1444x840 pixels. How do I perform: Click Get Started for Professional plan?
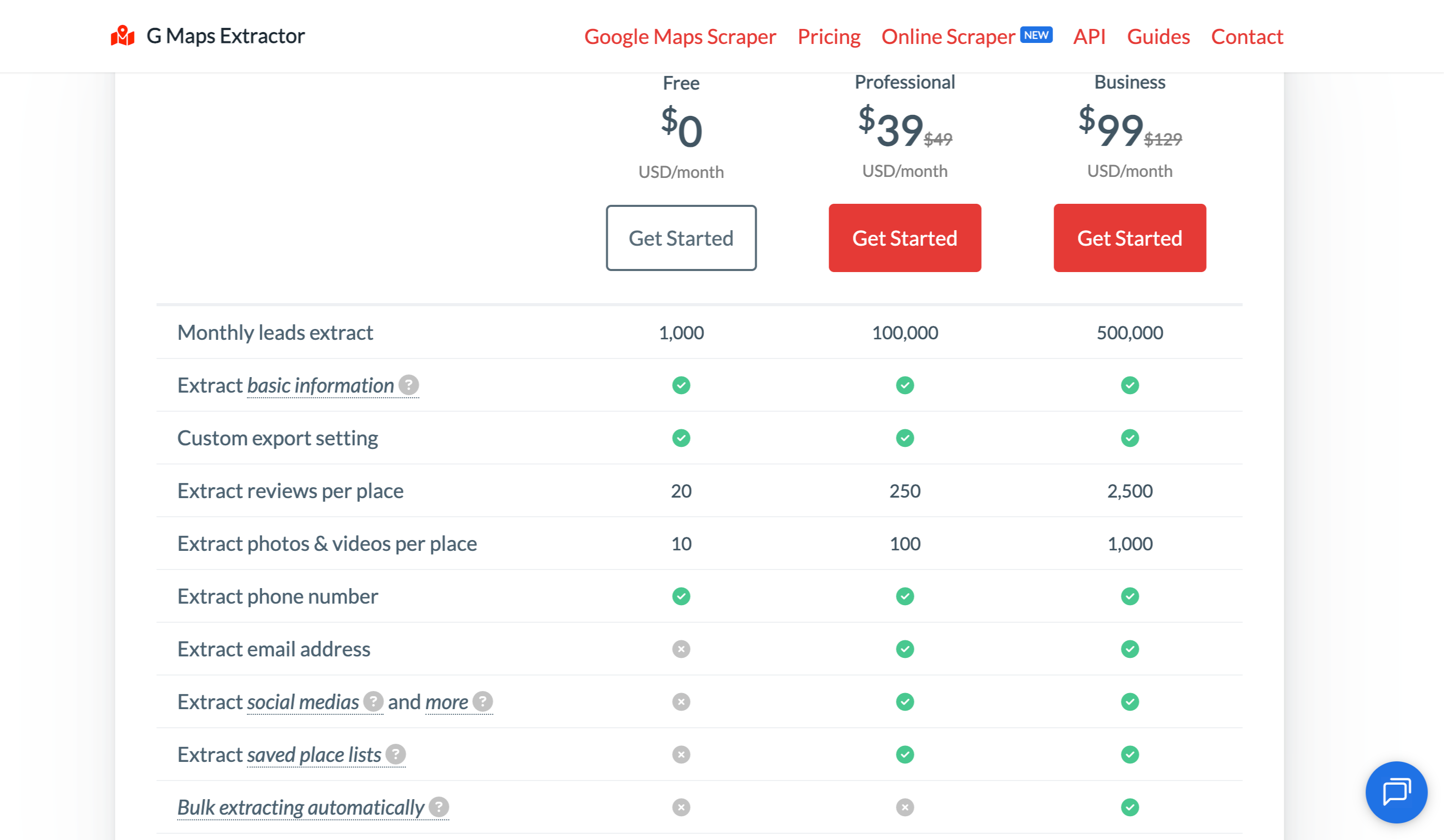[905, 238]
